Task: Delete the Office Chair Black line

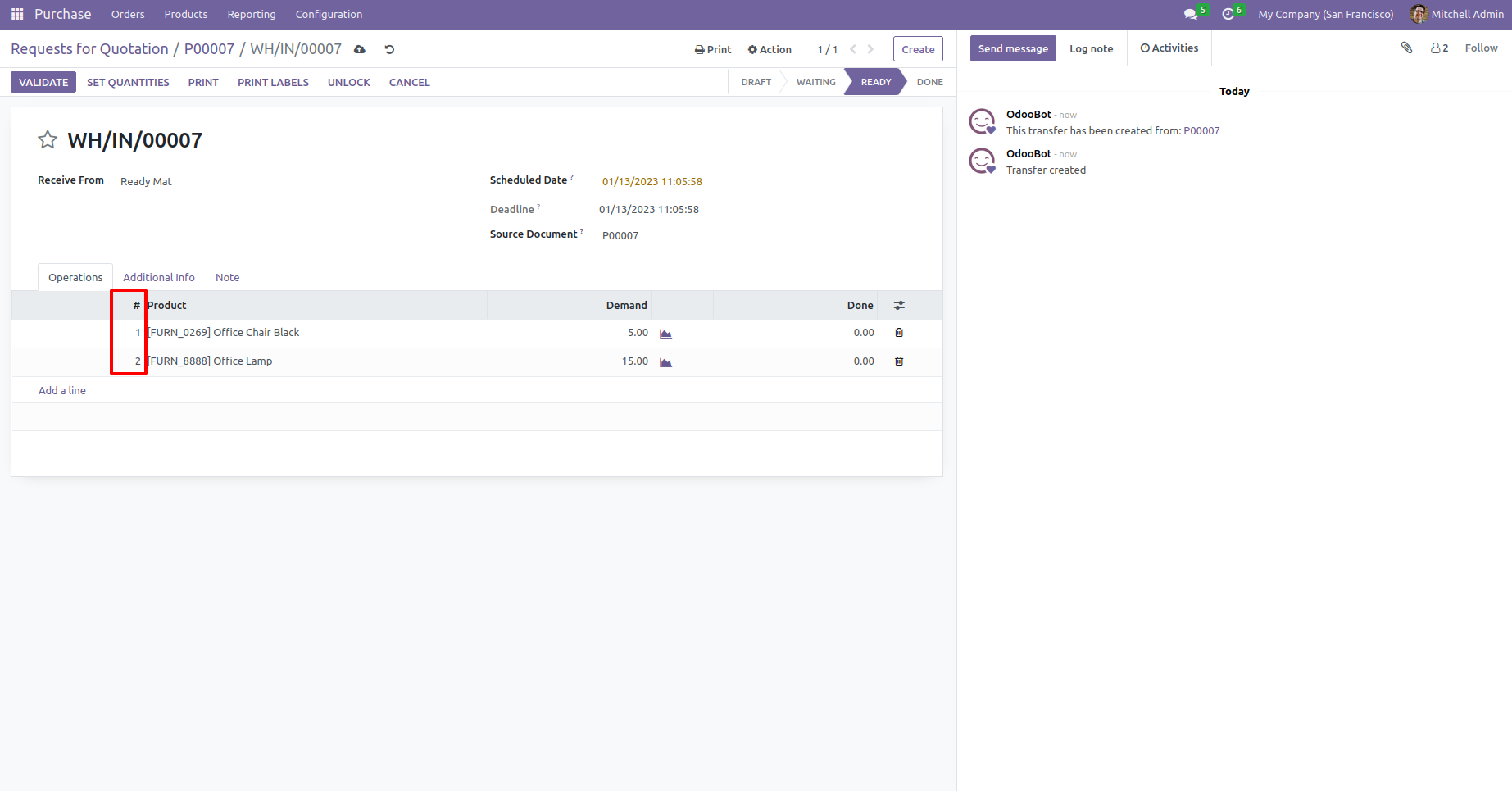Action: tap(899, 333)
